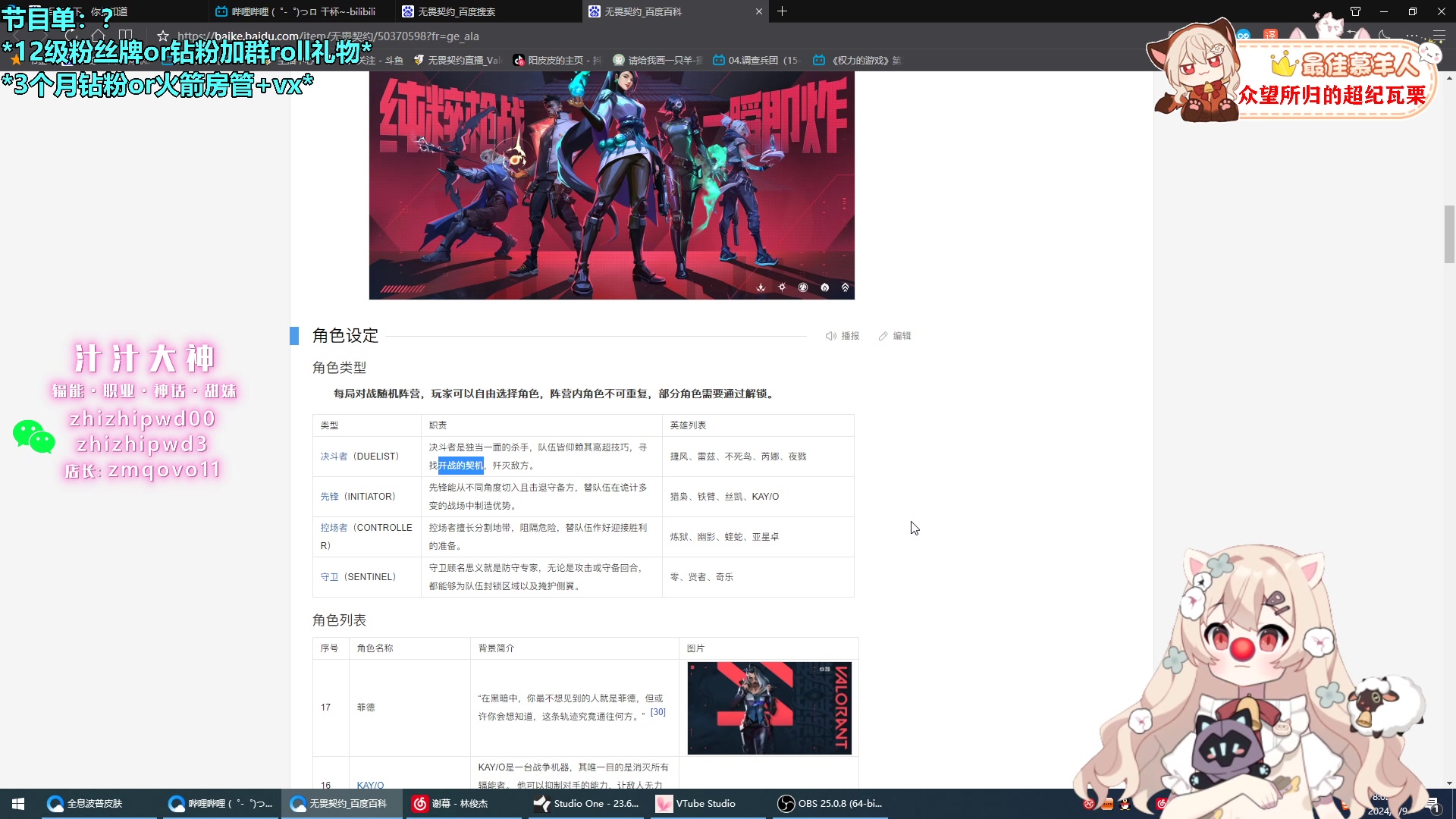Click the 编辑 pencil edit icon
The height and width of the screenshot is (819, 1456).
[883, 336]
